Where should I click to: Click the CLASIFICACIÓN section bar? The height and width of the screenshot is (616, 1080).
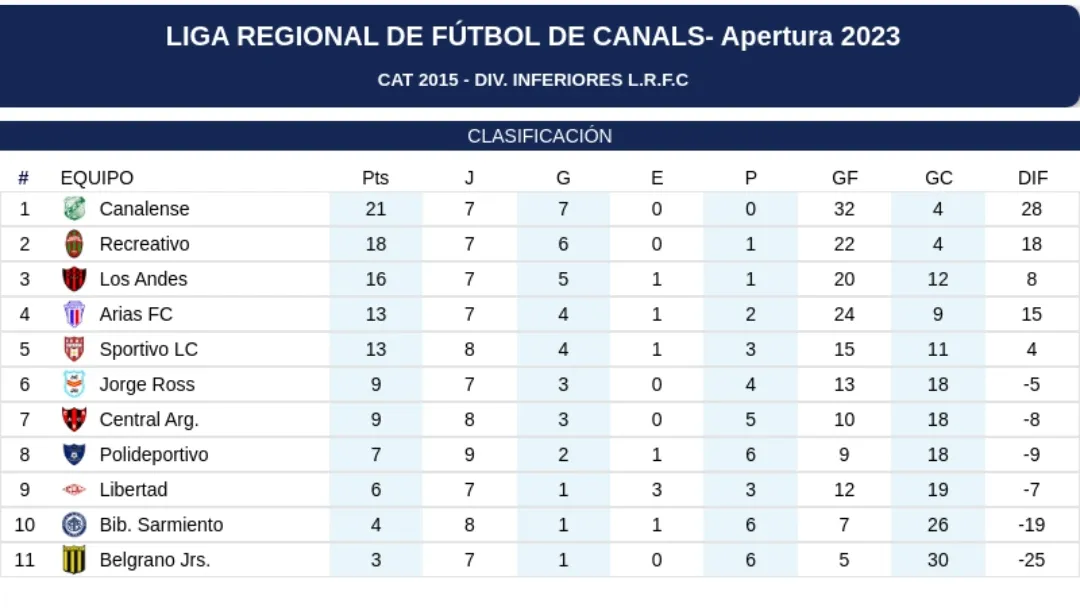[540, 136]
